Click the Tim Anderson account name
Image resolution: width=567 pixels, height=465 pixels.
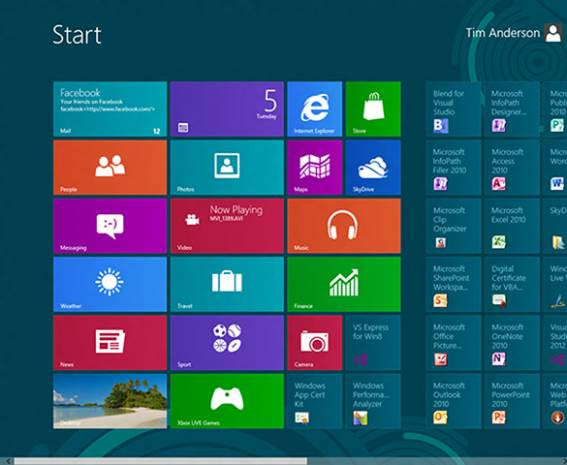point(502,33)
